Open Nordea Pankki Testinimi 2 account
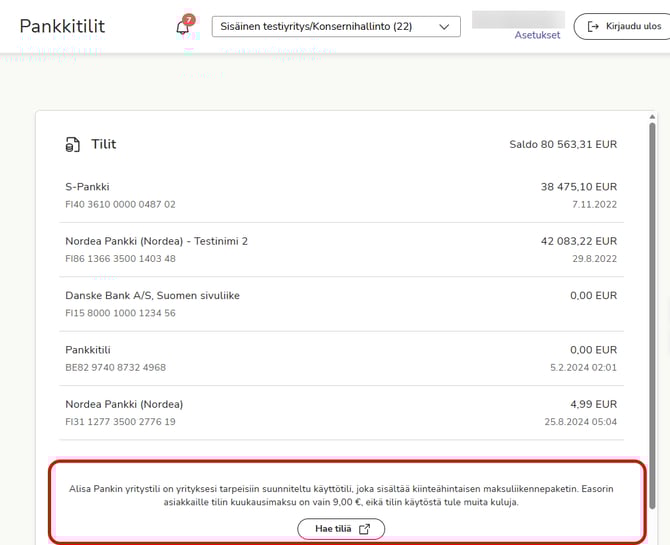 click(340, 249)
